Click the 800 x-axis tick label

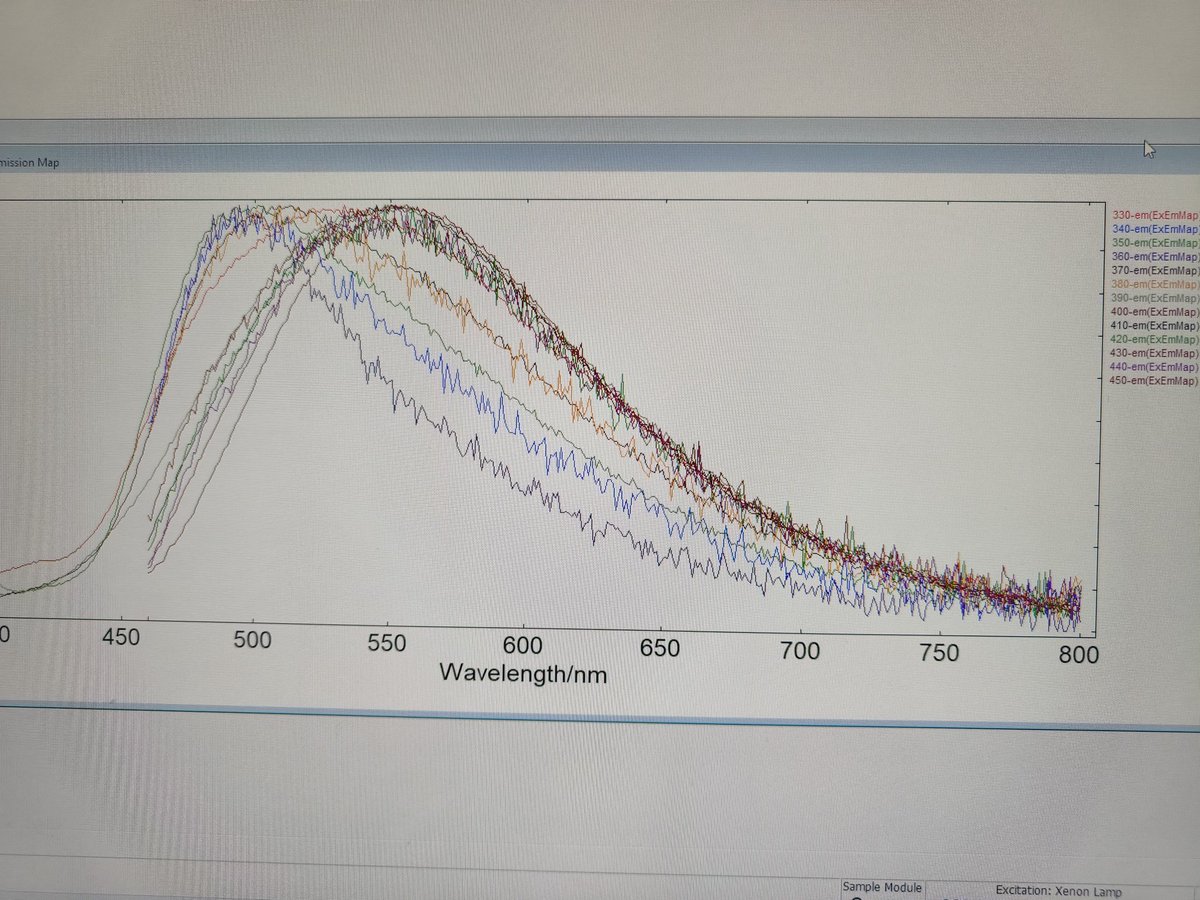(x=1078, y=656)
